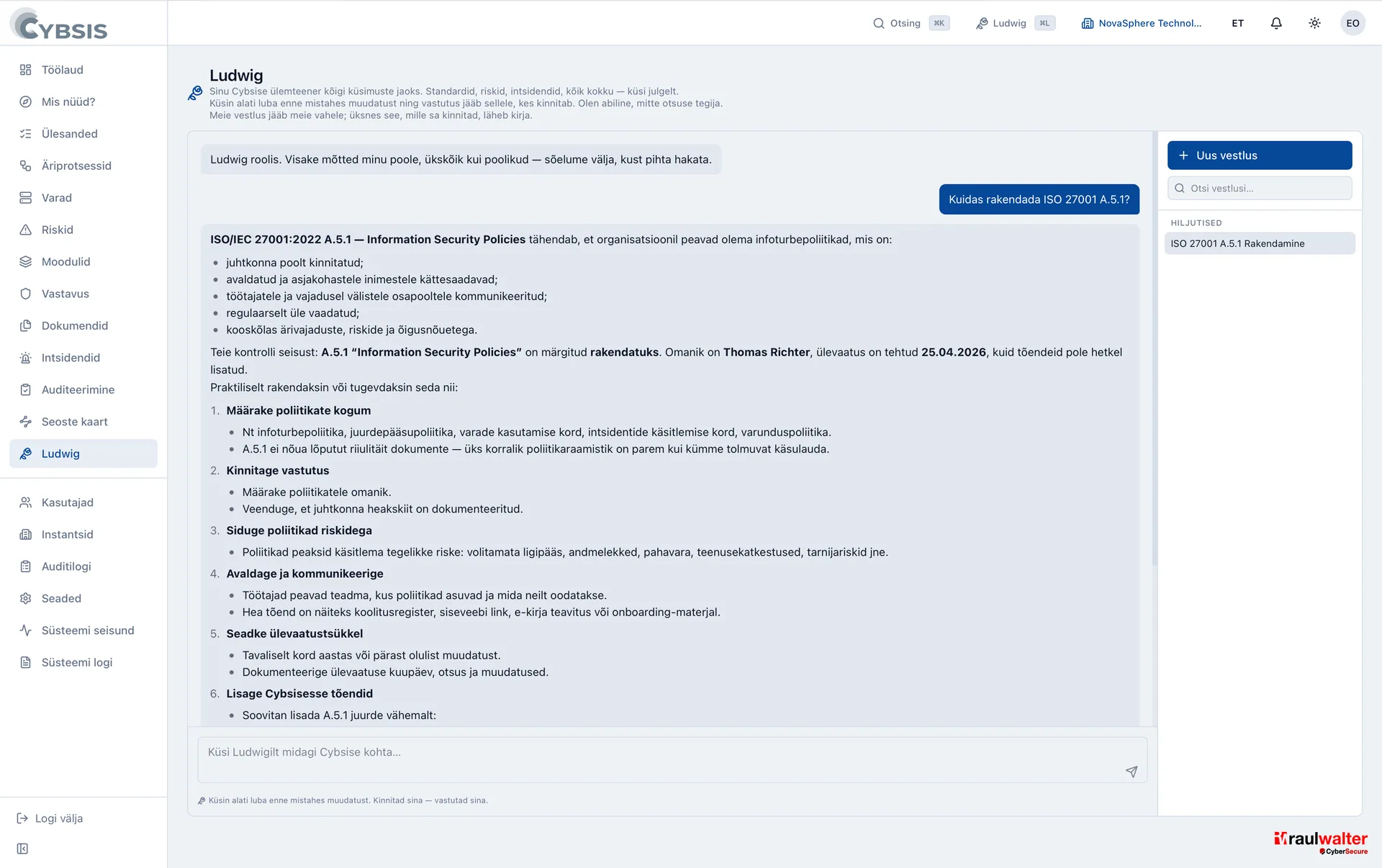The width and height of the screenshot is (1382, 868).
Task: Collapse sidebar with panel icon
Action: click(x=22, y=849)
